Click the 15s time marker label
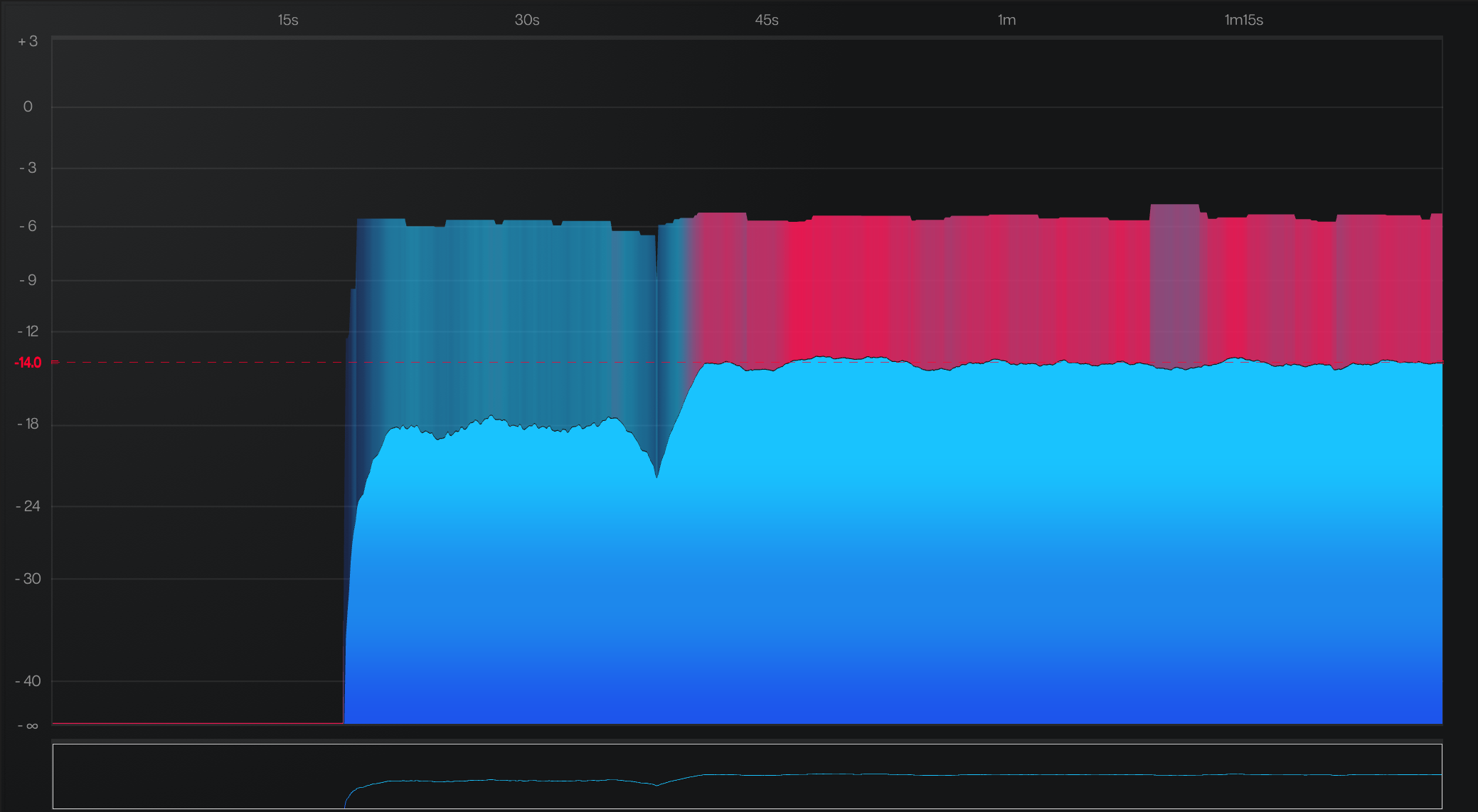The height and width of the screenshot is (812, 1478). click(x=287, y=20)
